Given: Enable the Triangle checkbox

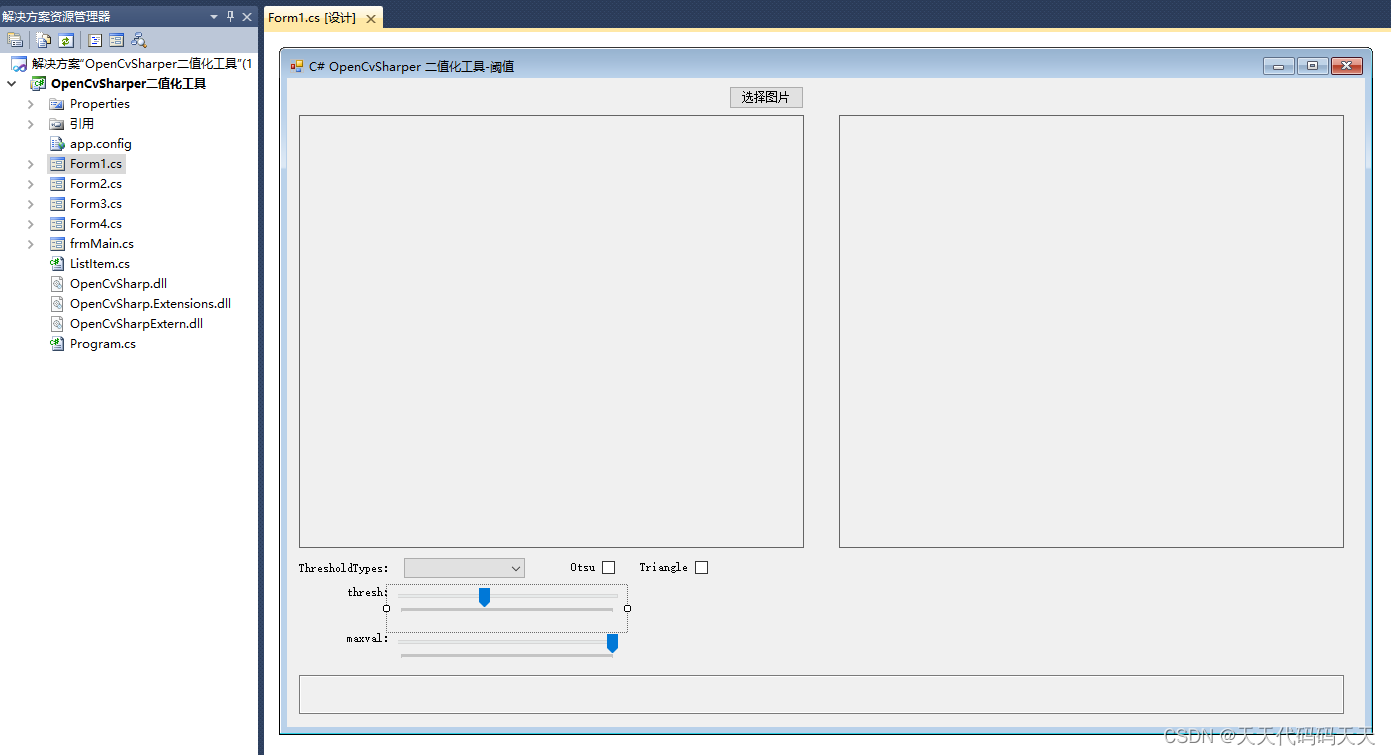Looking at the screenshot, I should (701, 567).
